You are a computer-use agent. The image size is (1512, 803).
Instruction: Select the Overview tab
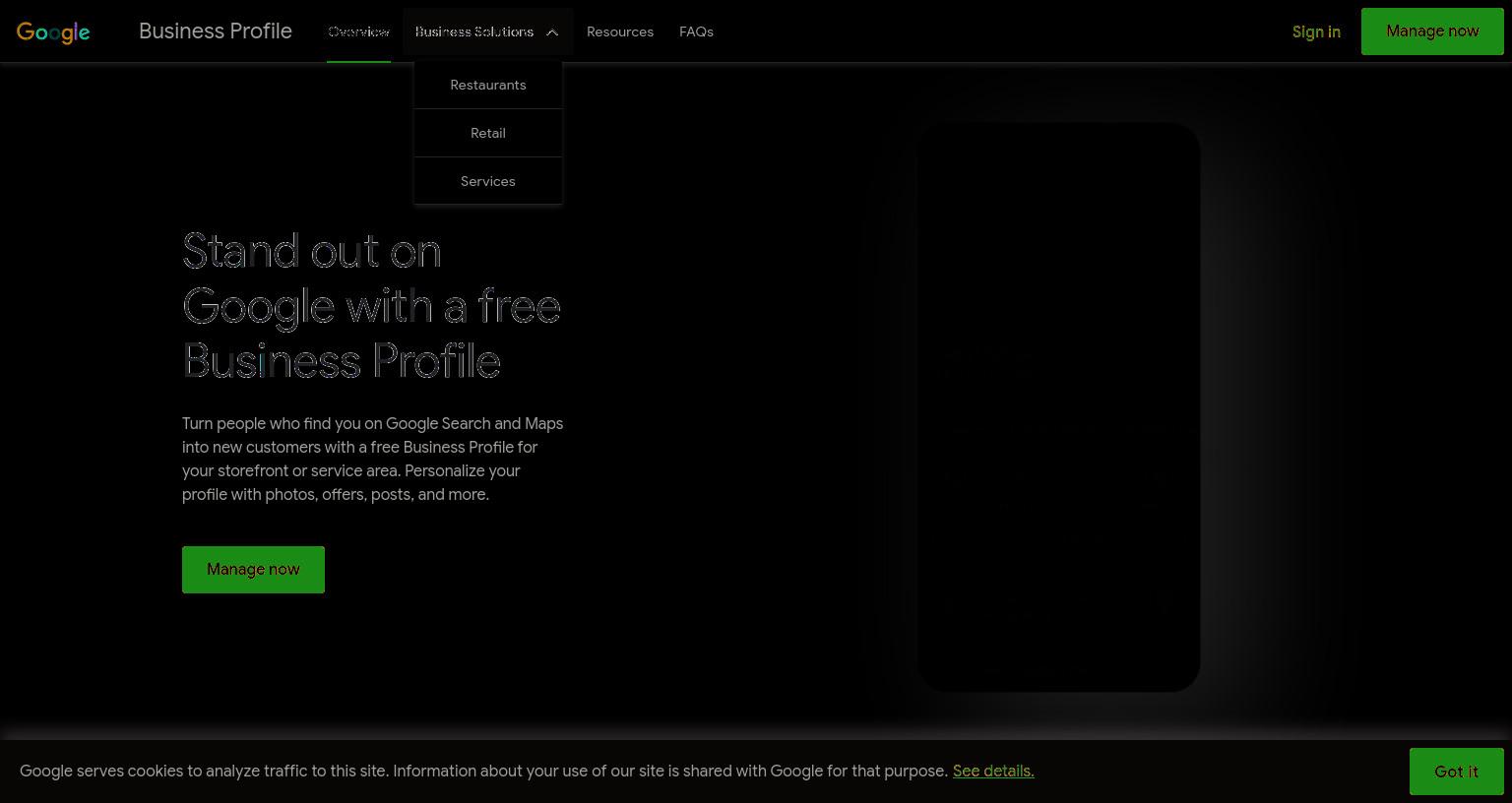(358, 31)
